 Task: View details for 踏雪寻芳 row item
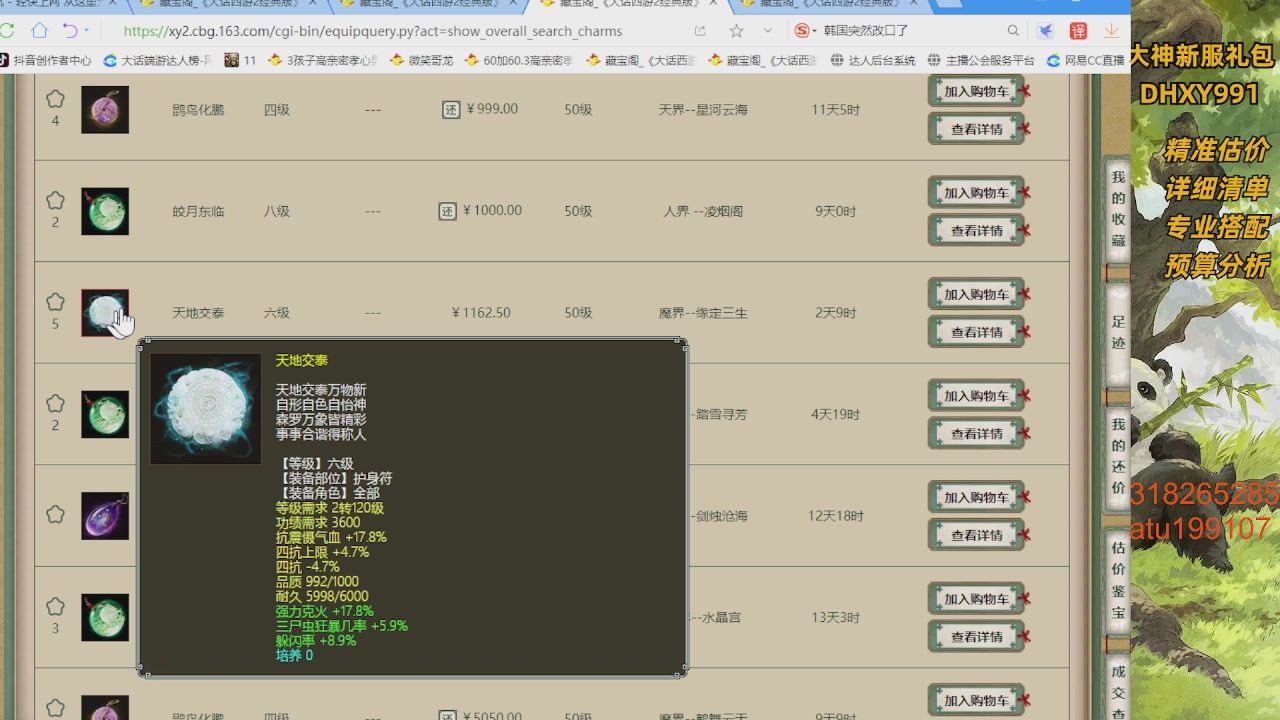click(977, 434)
